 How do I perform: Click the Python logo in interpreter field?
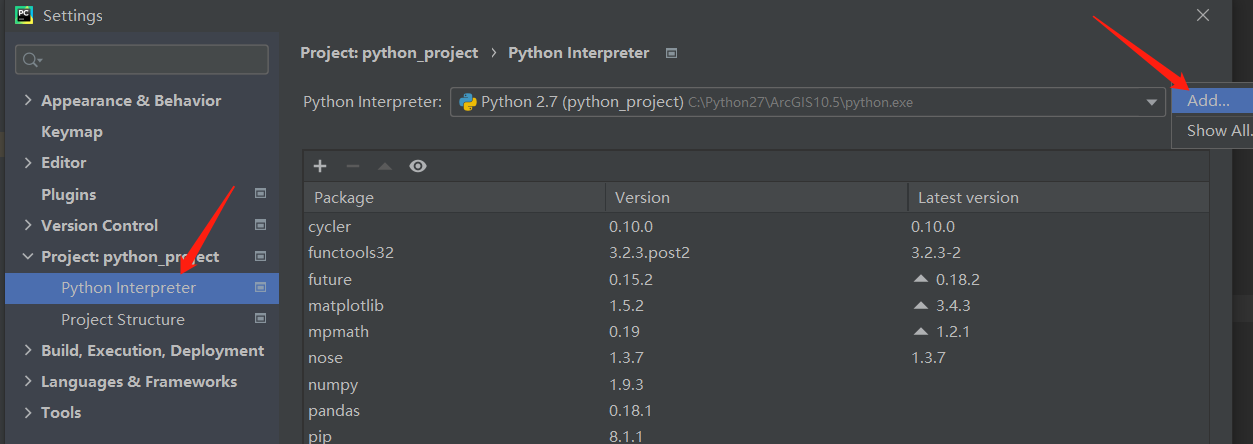click(x=467, y=102)
